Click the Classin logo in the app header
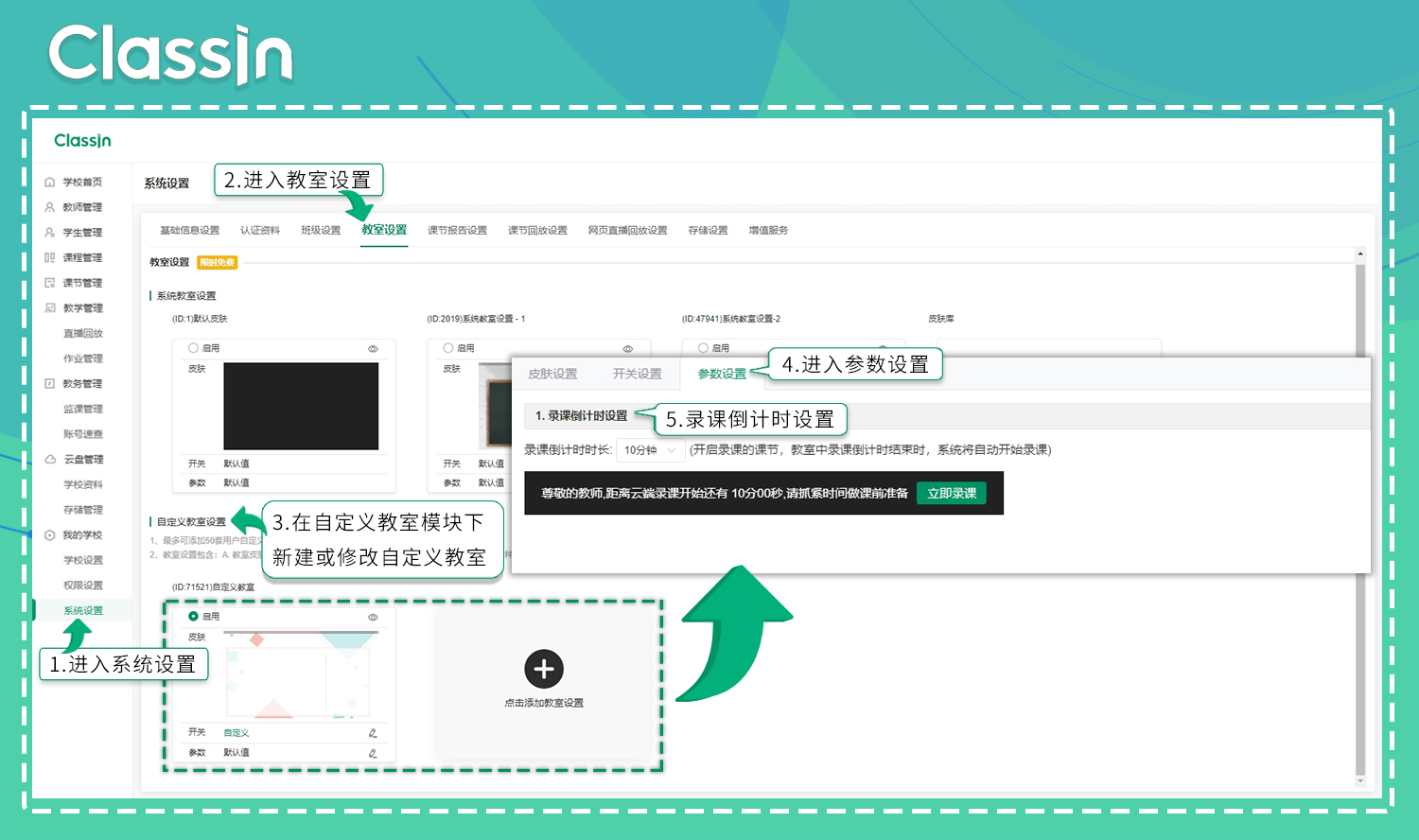The width and height of the screenshot is (1419, 840). (82, 140)
